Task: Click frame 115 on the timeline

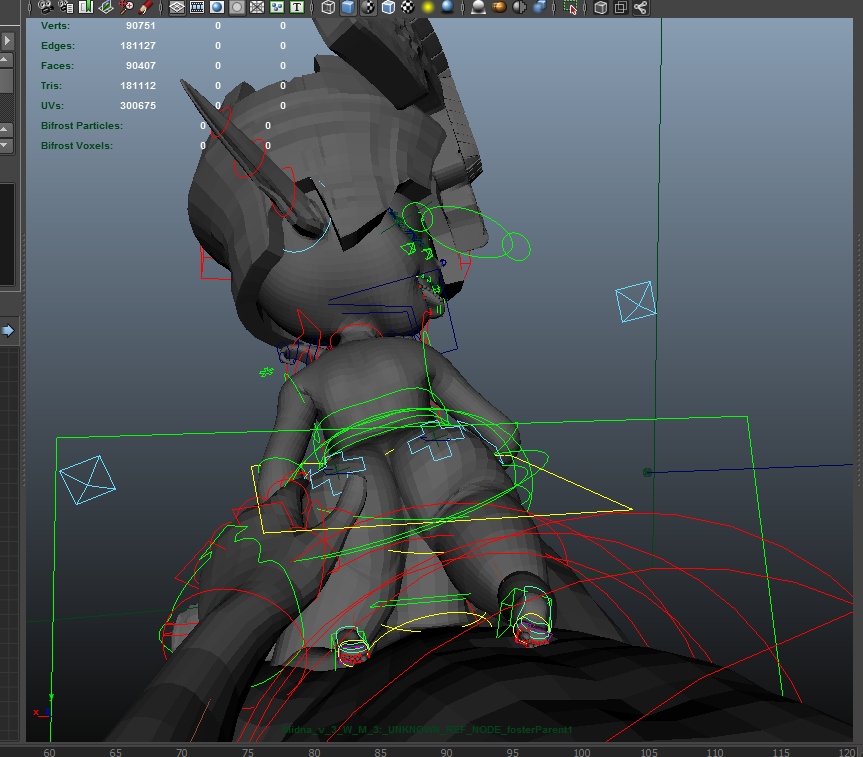Action: 781,752
